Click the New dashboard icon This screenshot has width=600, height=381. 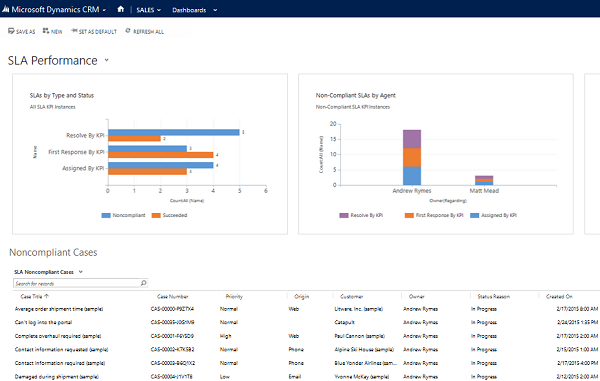click(46, 31)
